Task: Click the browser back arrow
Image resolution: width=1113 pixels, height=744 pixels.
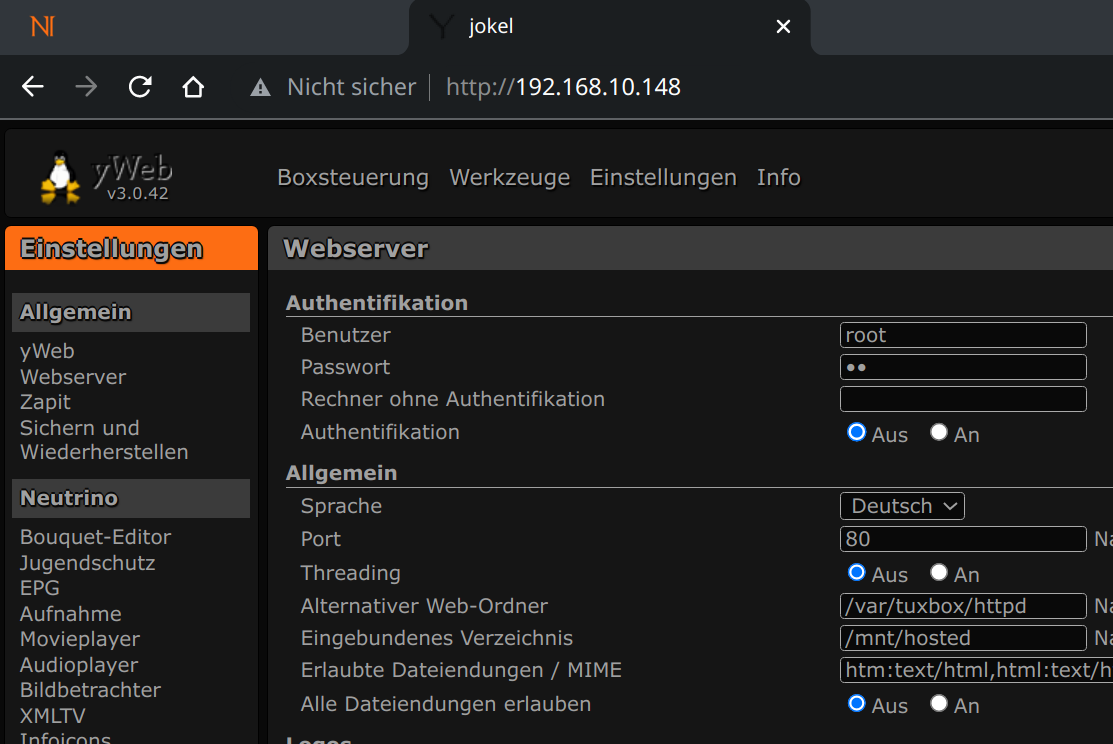Action: tap(33, 87)
